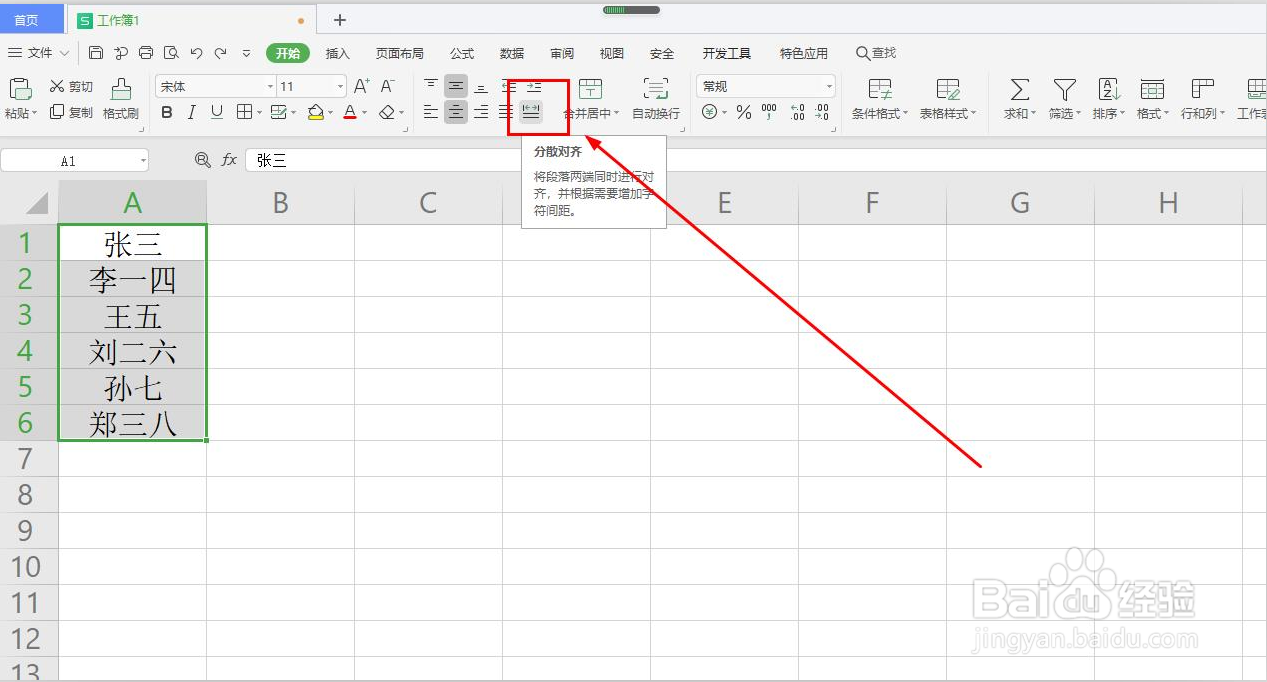
Task: Switch to the 公式 tab
Action: click(462, 53)
